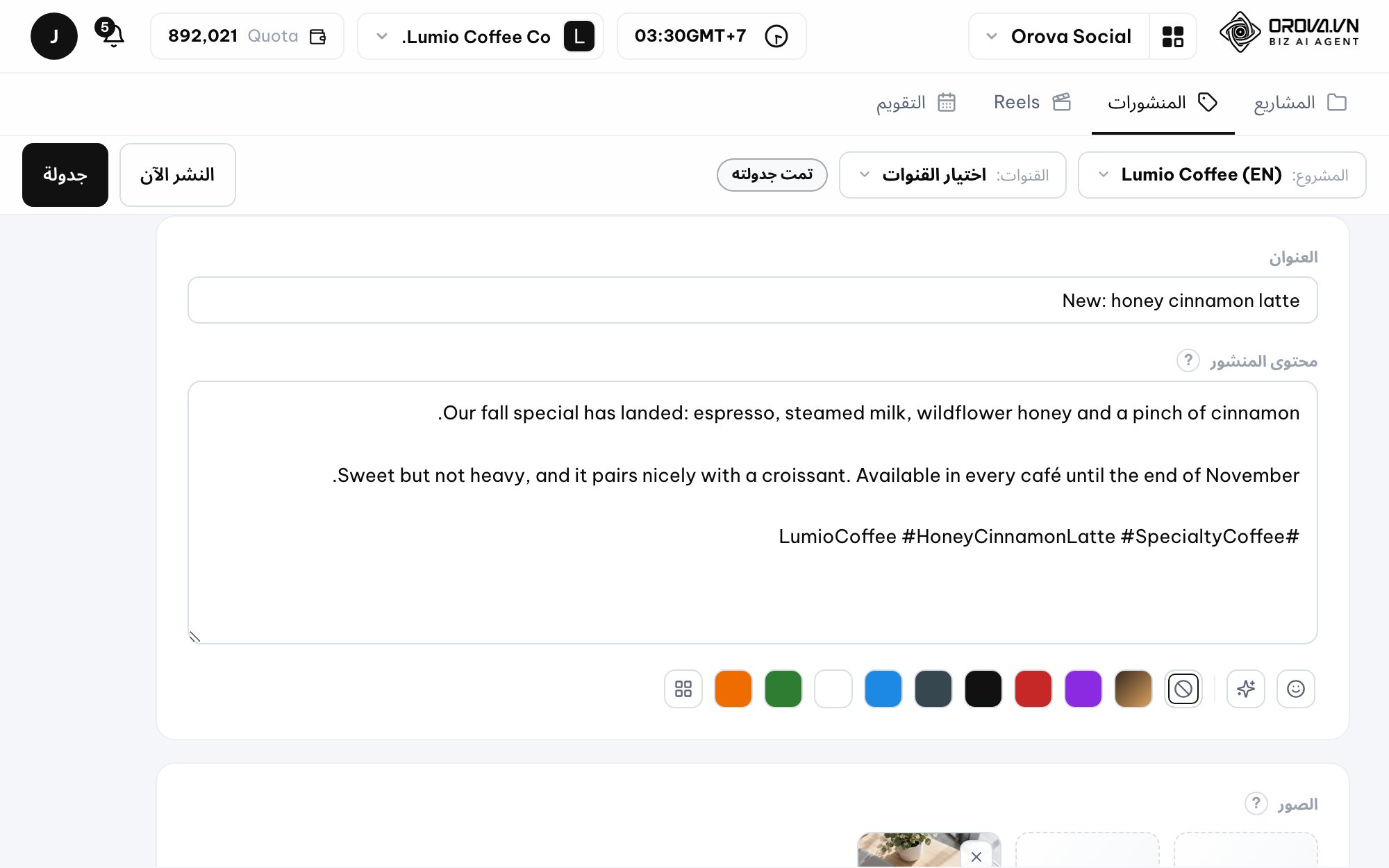Open the apps grid icon beside Orova Social

[x=1172, y=36]
